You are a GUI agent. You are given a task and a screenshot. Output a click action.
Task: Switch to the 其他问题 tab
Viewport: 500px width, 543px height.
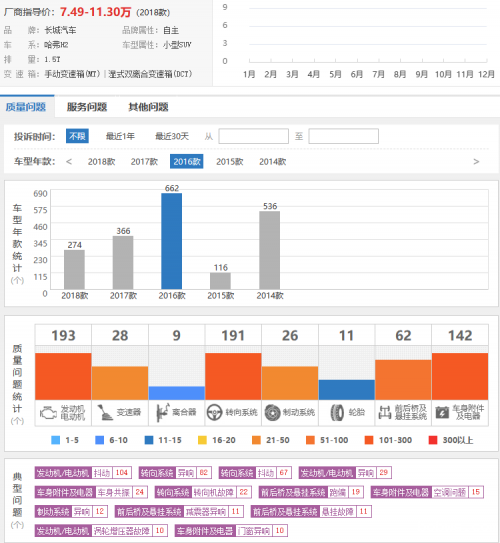tap(148, 107)
